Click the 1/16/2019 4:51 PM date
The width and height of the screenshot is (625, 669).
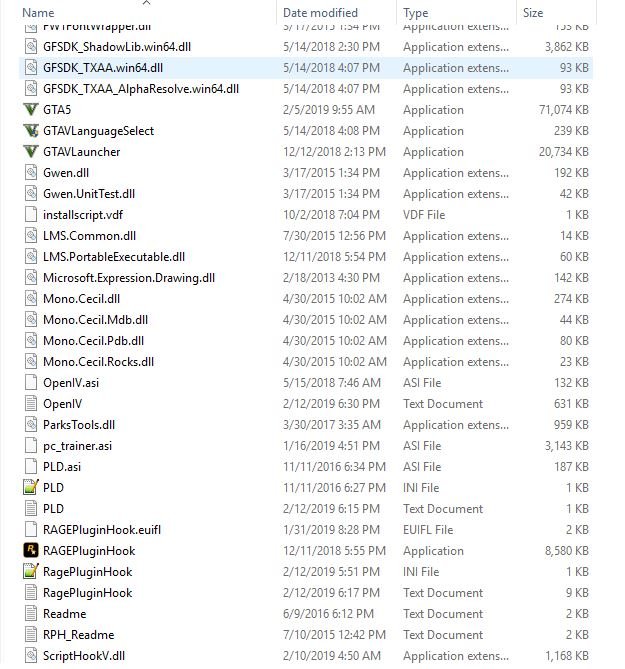(x=331, y=445)
